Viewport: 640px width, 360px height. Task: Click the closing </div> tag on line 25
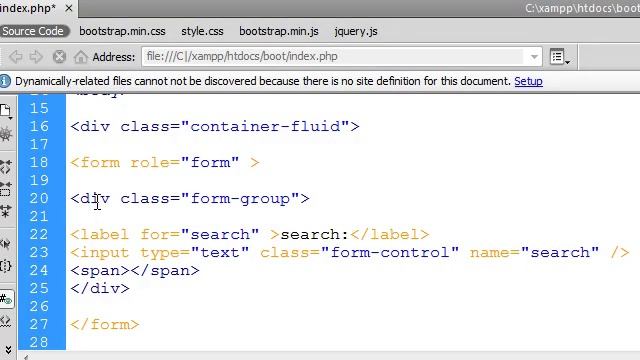(100, 289)
